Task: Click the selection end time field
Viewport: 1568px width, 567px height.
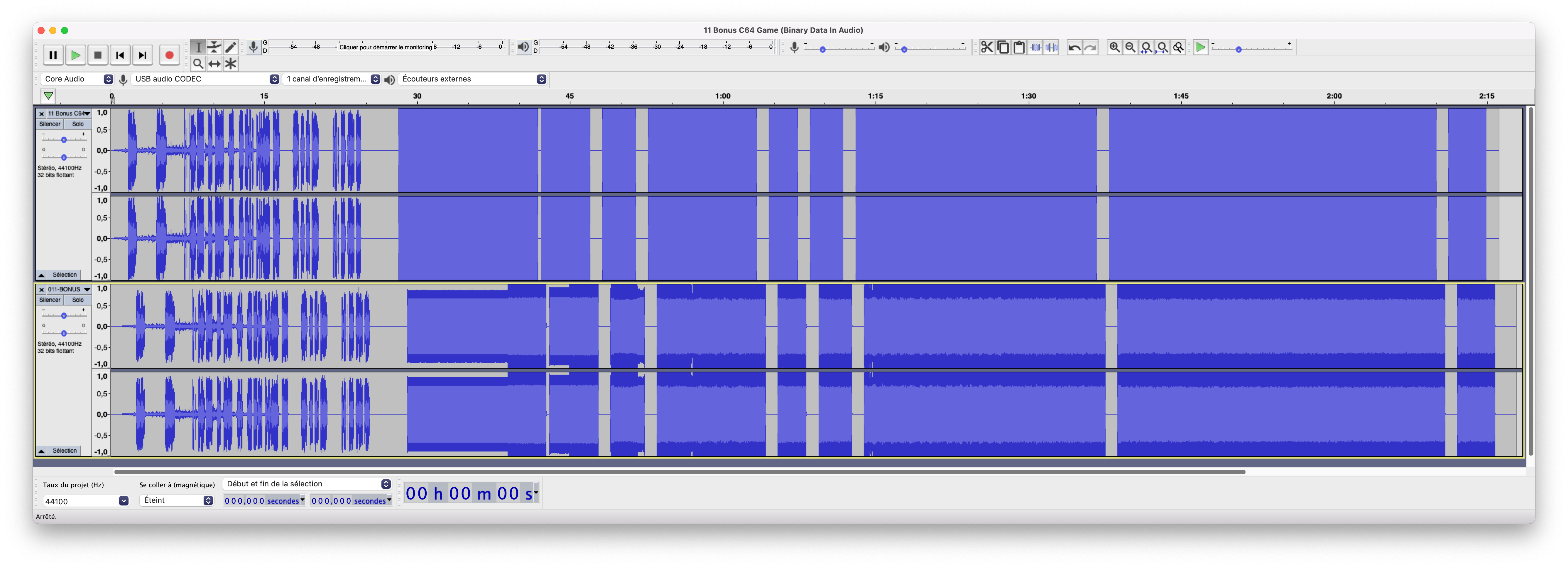Action: 351,501
